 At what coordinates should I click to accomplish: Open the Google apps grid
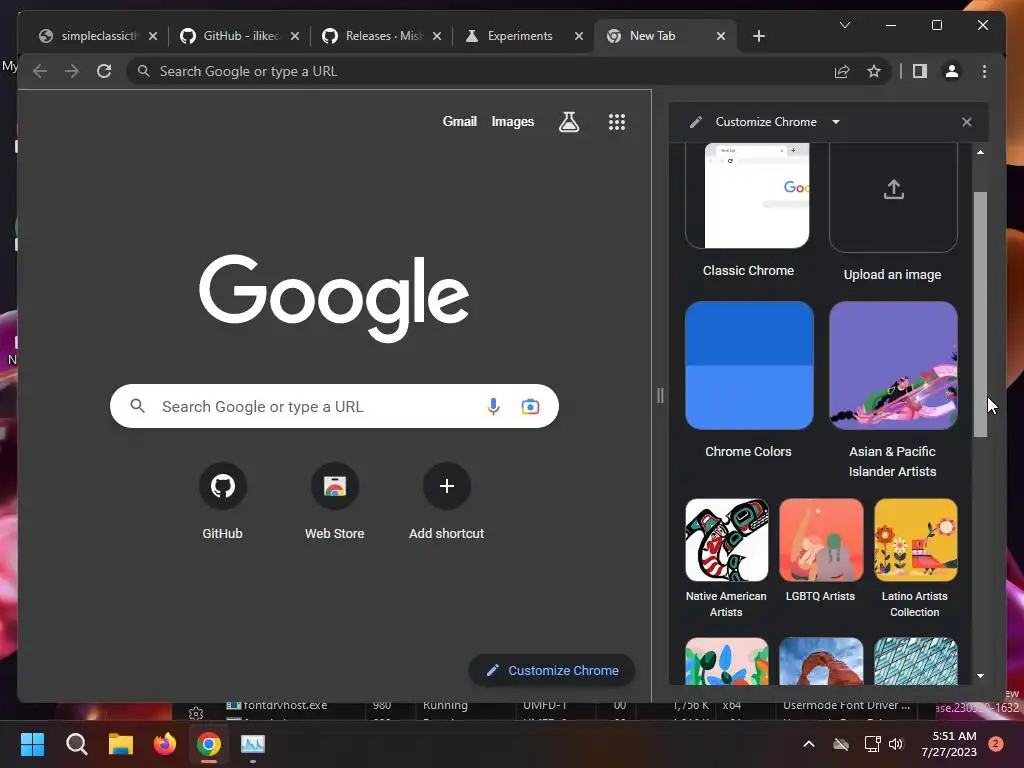point(617,121)
